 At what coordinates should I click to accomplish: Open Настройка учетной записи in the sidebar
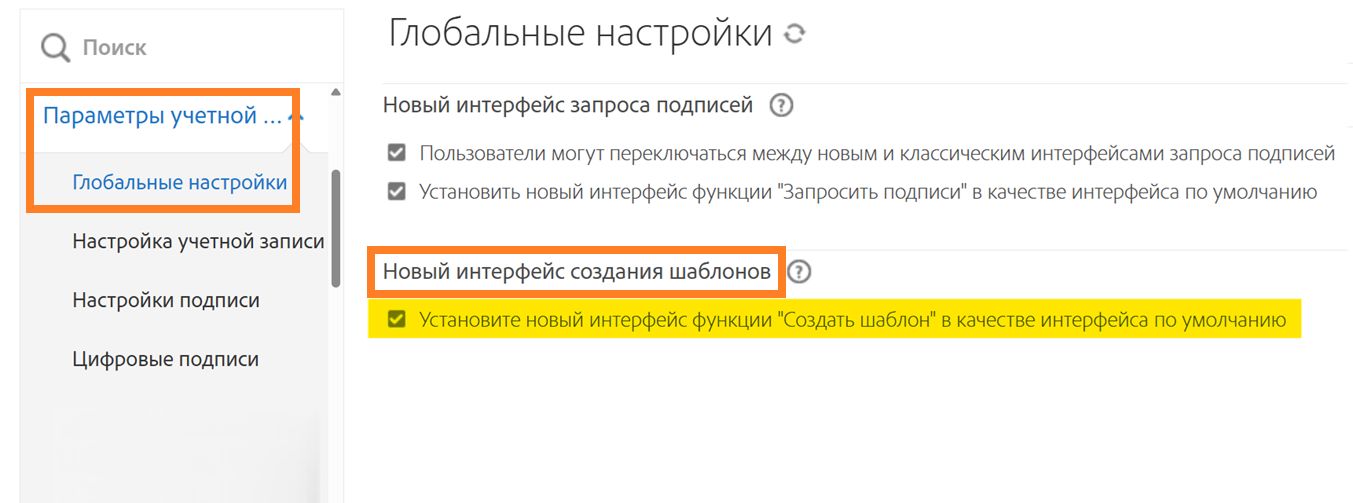point(198,241)
